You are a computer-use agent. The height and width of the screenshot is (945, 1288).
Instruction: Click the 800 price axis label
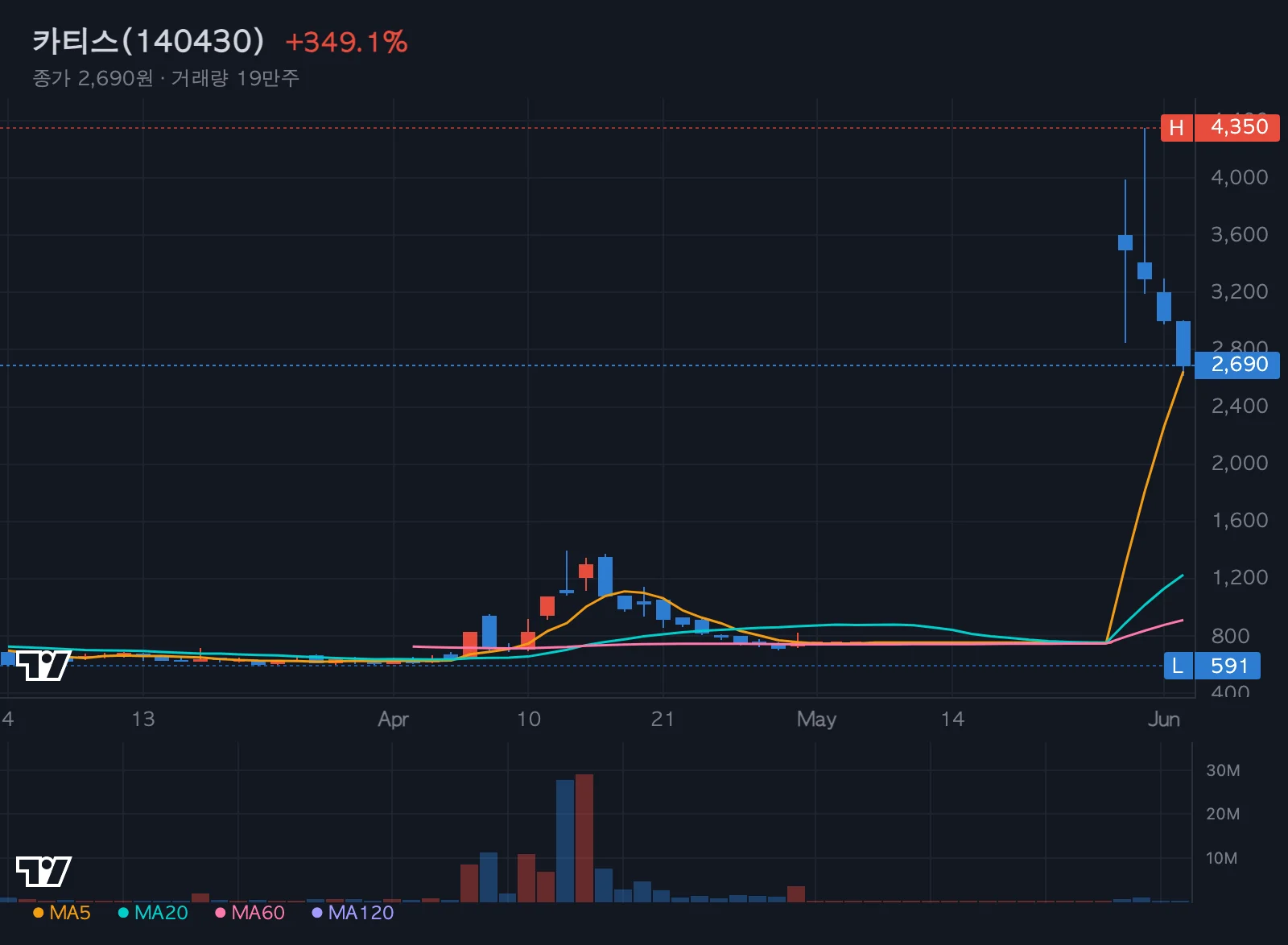pyautogui.click(x=1230, y=636)
